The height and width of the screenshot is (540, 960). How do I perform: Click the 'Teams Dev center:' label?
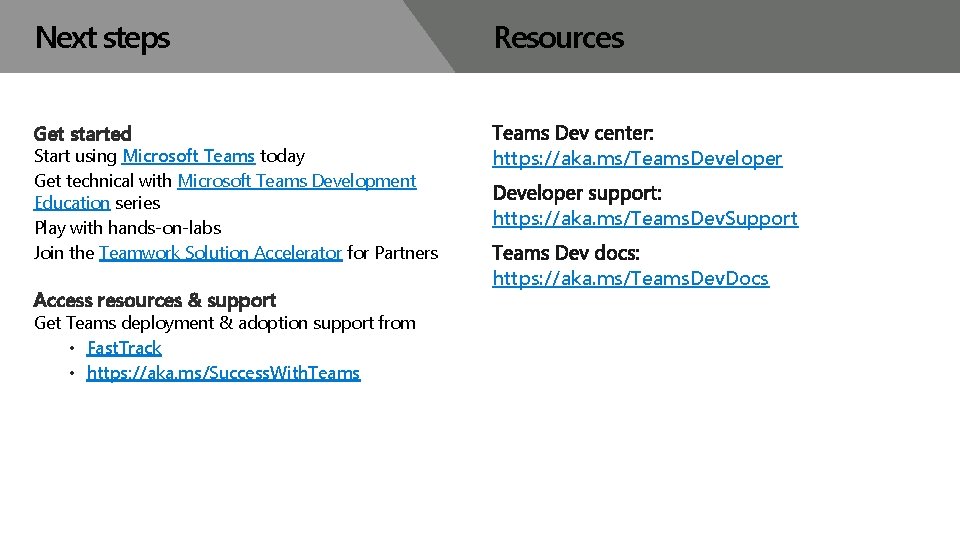(573, 133)
